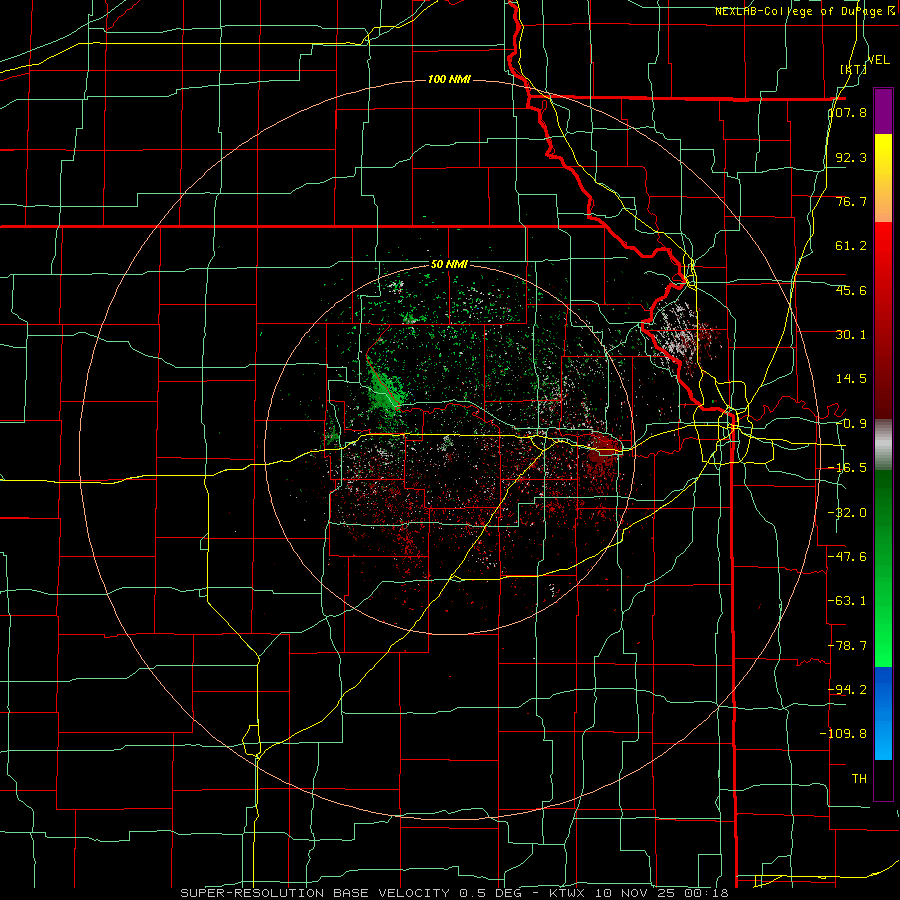Image resolution: width=900 pixels, height=900 pixels.
Task: Click the 45.6 scale value
Action: pos(851,290)
